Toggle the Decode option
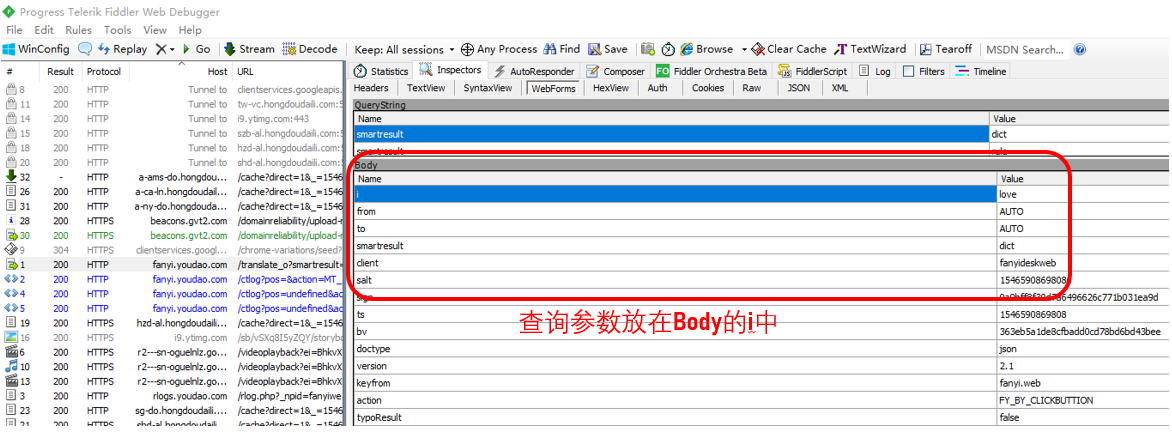Screen dimensions: 1172x432 click(x=310, y=49)
